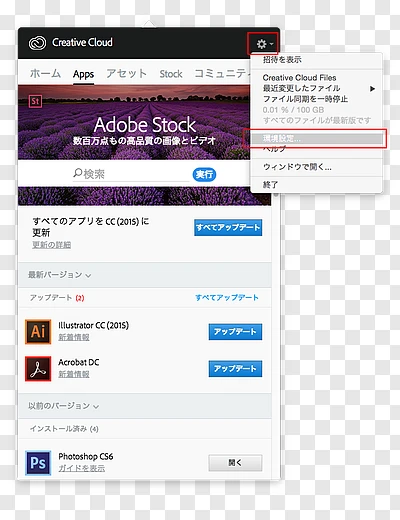Switch to the Stock tab
The height and width of the screenshot is (520, 400).
(x=171, y=74)
